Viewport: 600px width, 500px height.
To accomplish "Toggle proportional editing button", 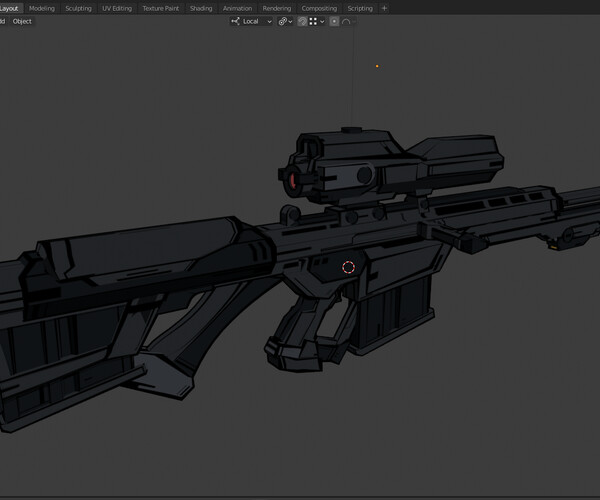I will coord(334,21).
